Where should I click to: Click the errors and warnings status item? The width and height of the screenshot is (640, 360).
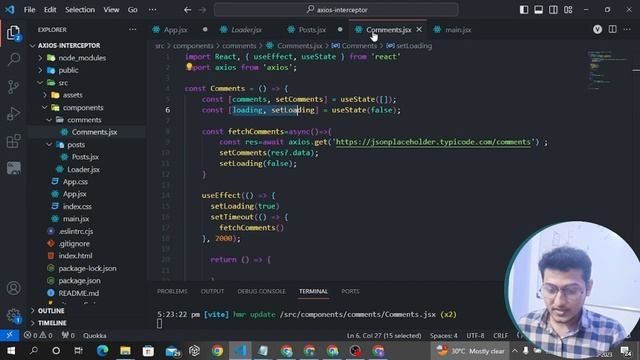coord(38,336)
